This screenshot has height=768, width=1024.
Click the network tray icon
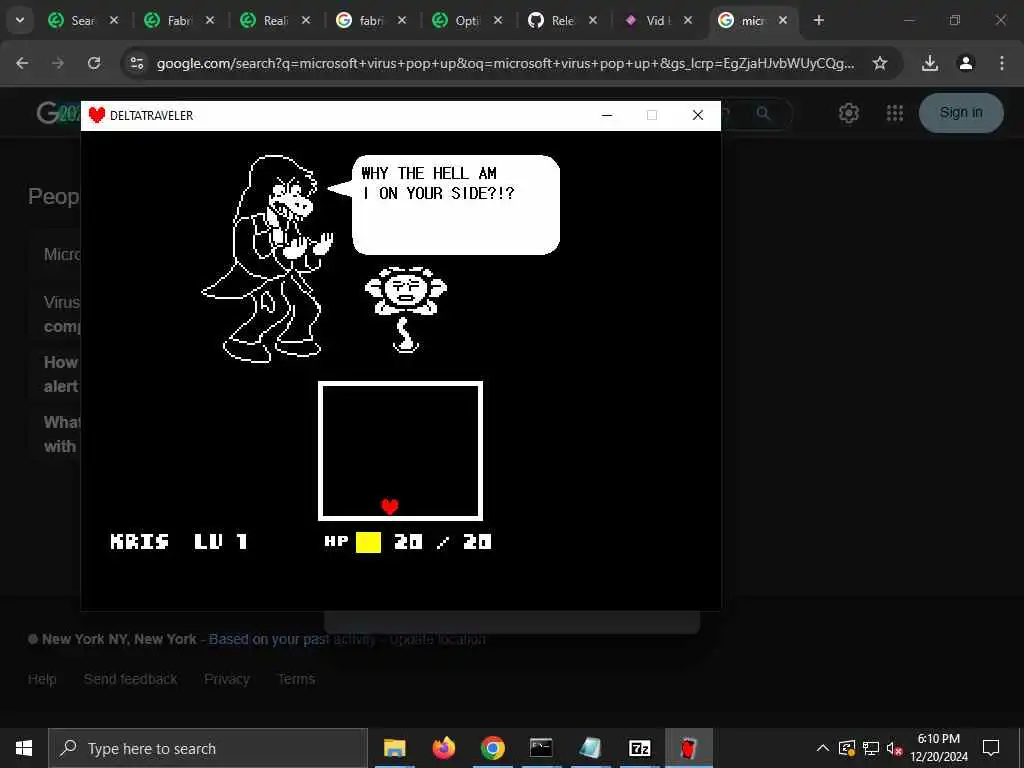pyautogui.click(x=871, y=748)
